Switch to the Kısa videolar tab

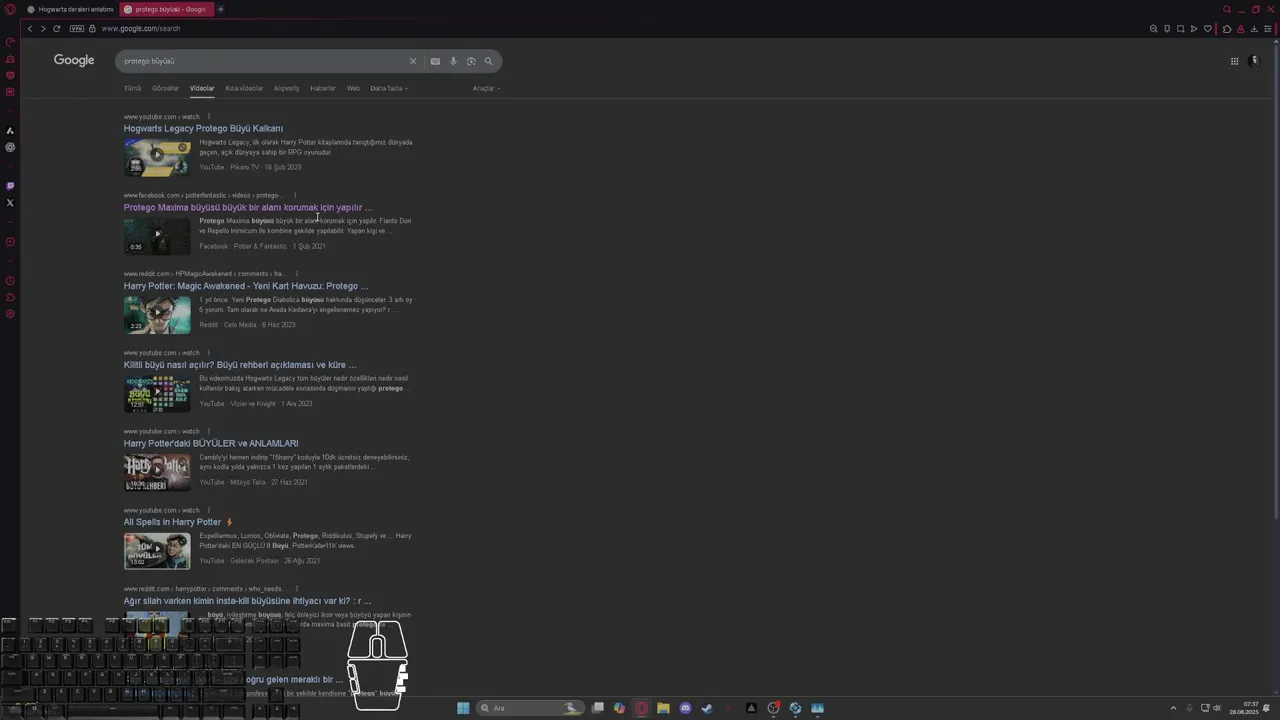[x=244, y=88]
